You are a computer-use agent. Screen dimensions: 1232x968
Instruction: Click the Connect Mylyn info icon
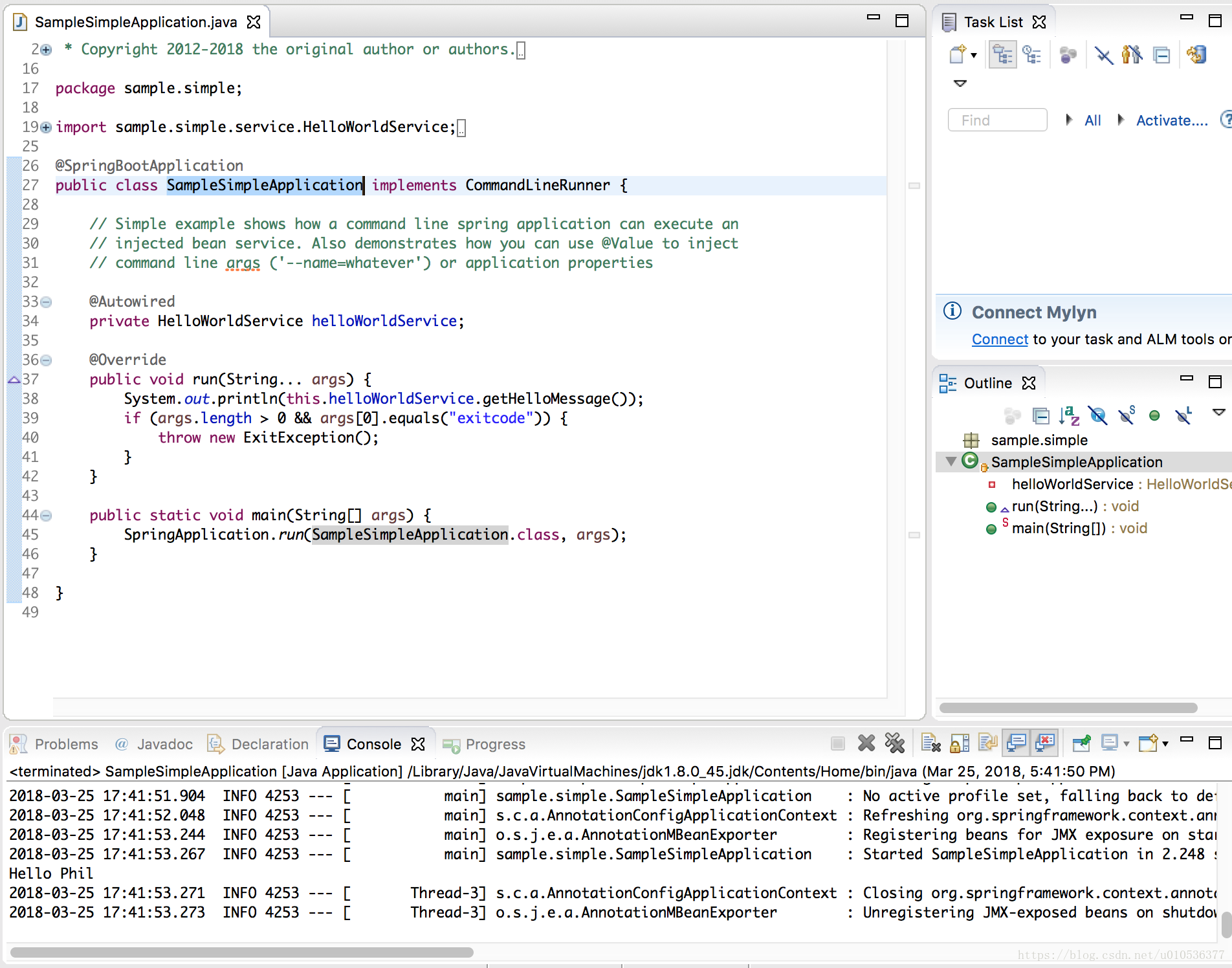click(x=952, y=311)
